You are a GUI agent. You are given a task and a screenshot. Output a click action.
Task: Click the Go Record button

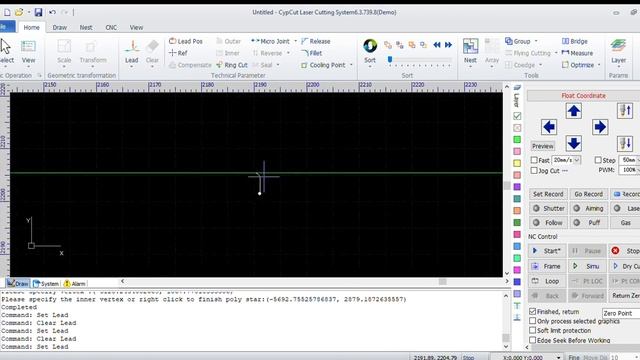(588, 194)
